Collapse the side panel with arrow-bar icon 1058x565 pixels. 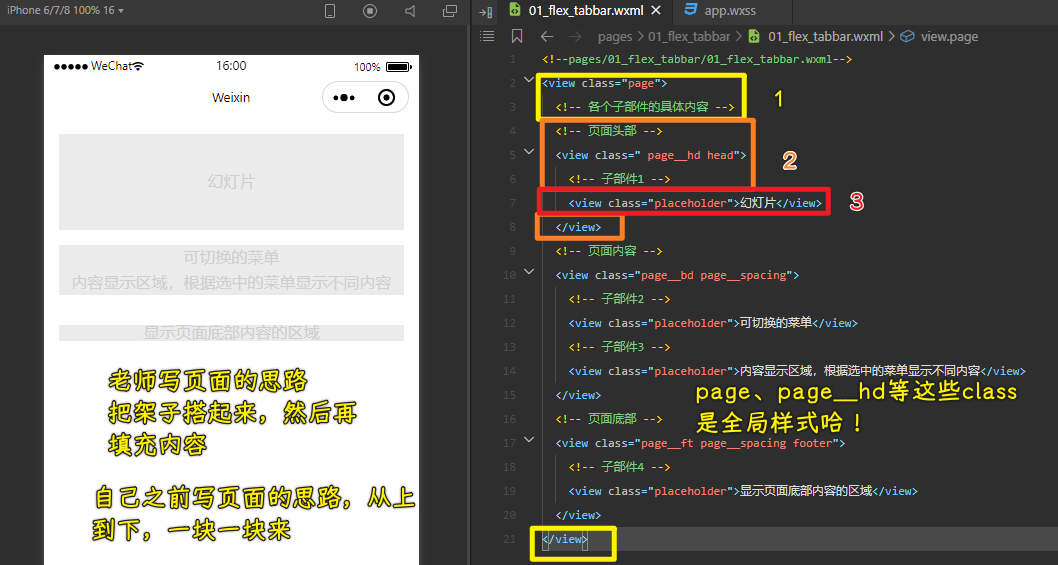[x=485, y=11]
